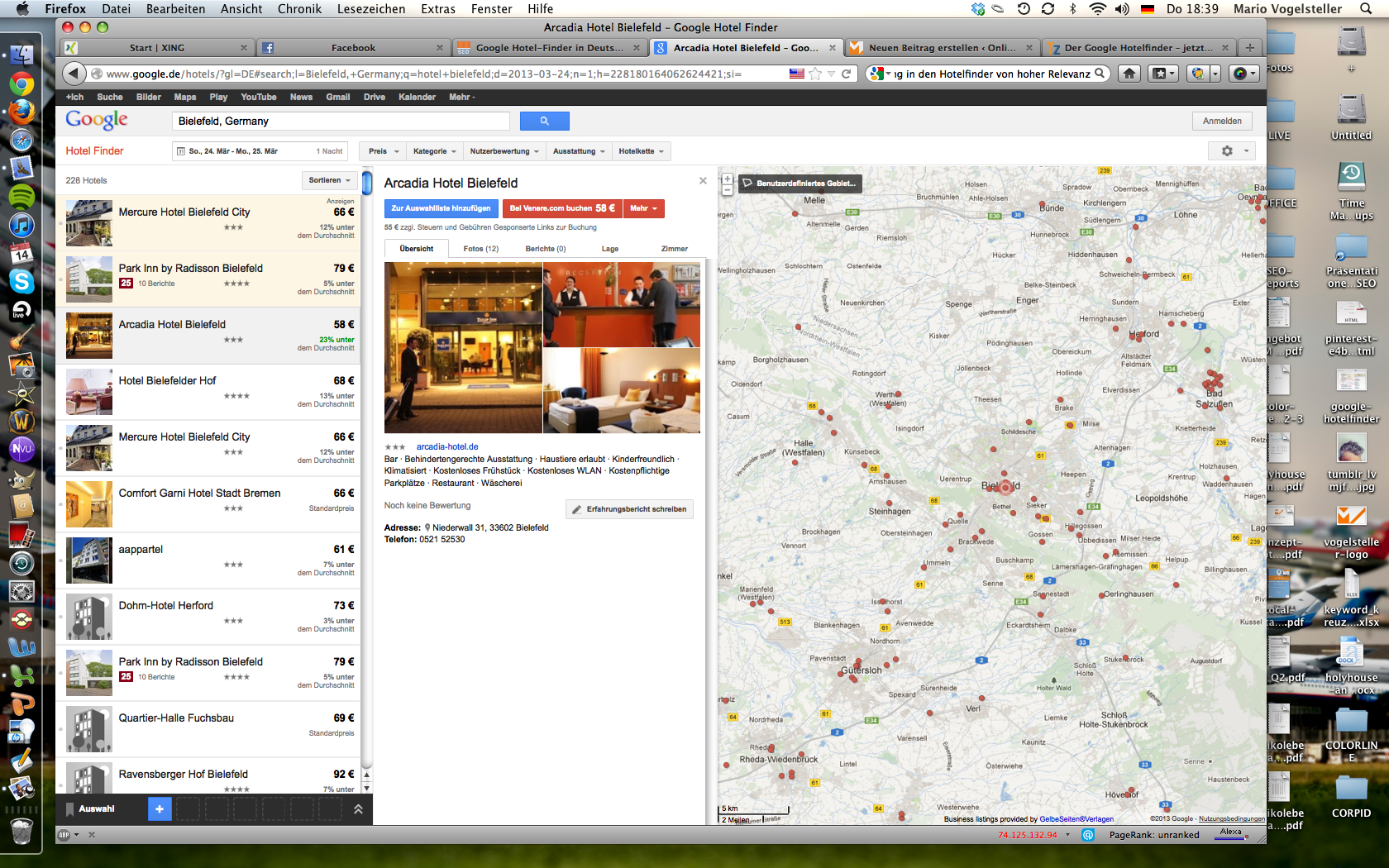1389x868 pixels.
Task: Open a new browser tab
Action: point(1250,48)
